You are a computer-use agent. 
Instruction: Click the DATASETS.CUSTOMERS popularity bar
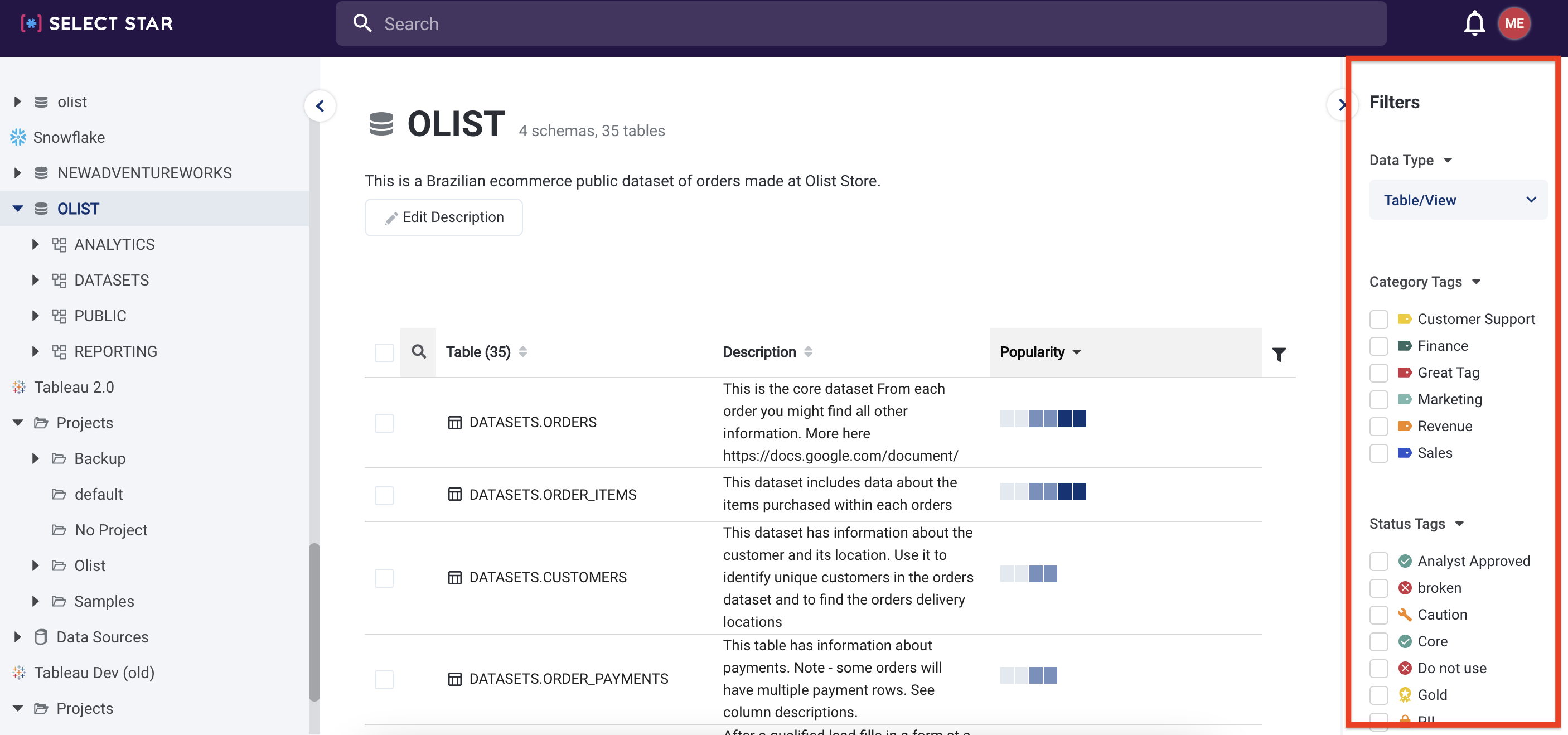1028,574
